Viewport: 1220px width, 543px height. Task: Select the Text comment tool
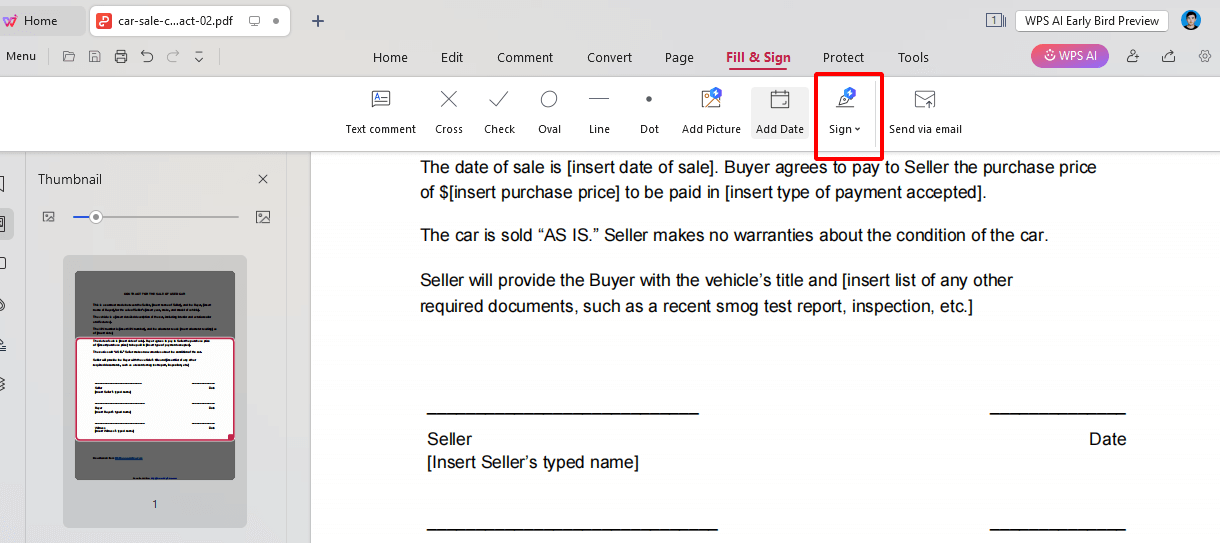click(x=380, y=111)
